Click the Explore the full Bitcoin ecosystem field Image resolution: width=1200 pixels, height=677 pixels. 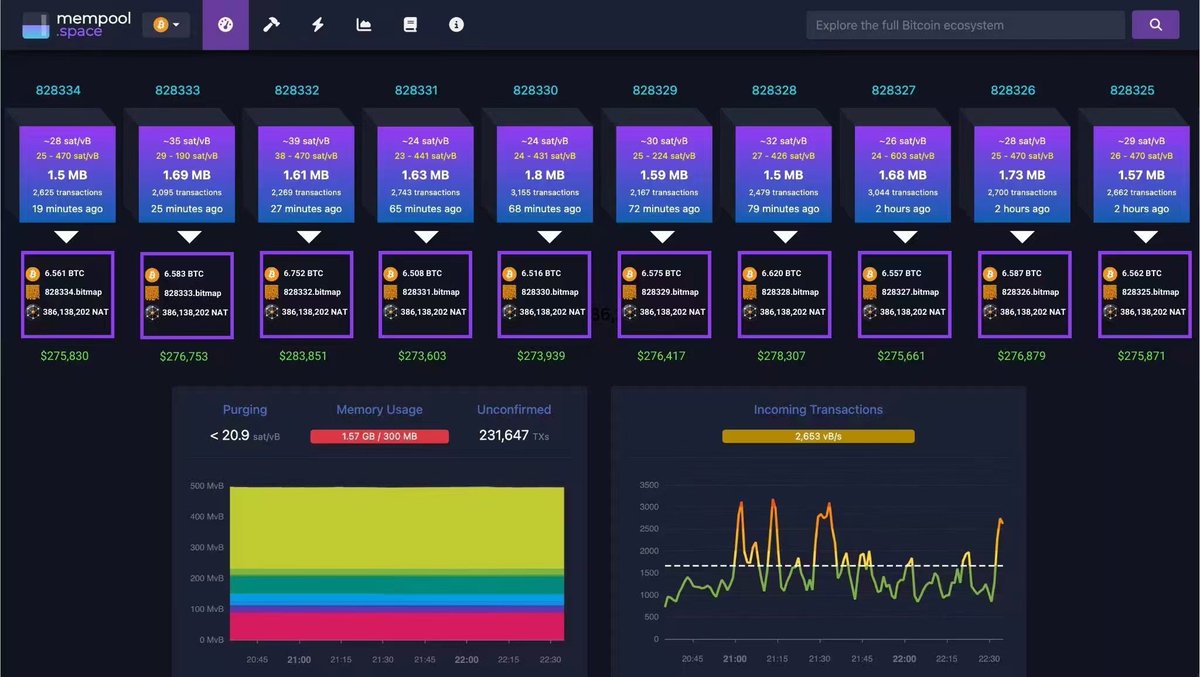[x=964, y=24]
